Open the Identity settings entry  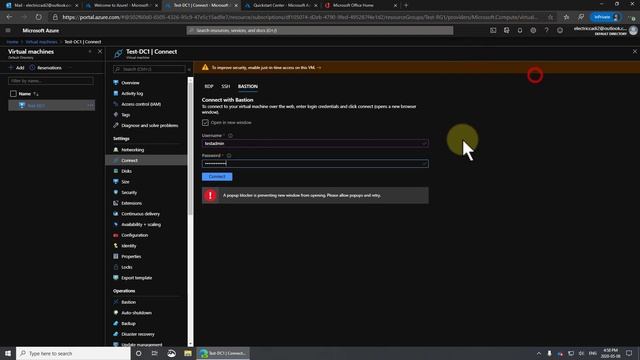pyautogui.click(x=129, y=246)
